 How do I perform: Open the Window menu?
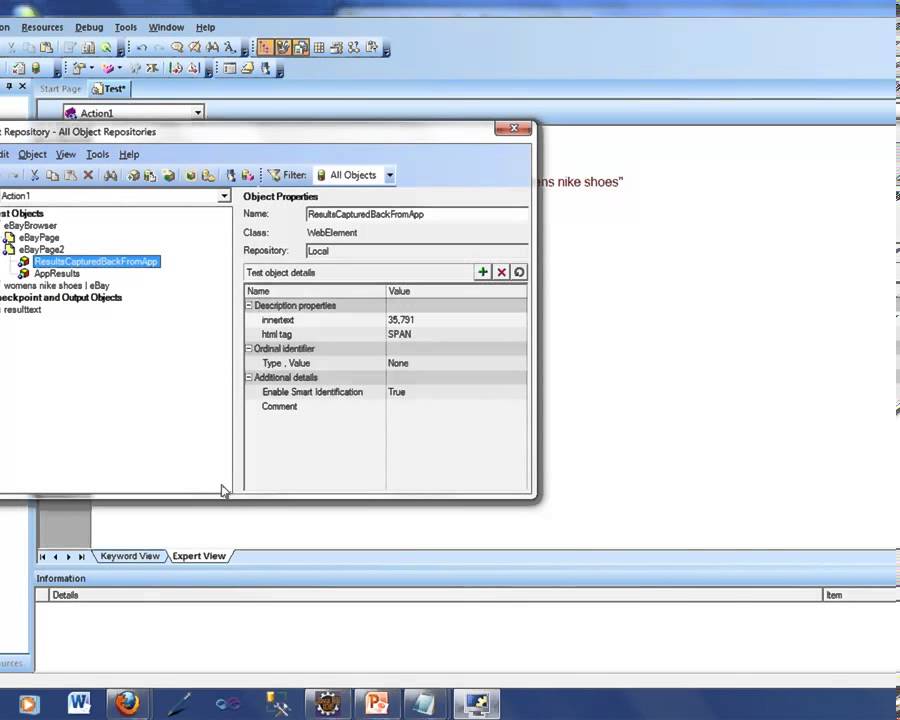[x=166, y=27]
